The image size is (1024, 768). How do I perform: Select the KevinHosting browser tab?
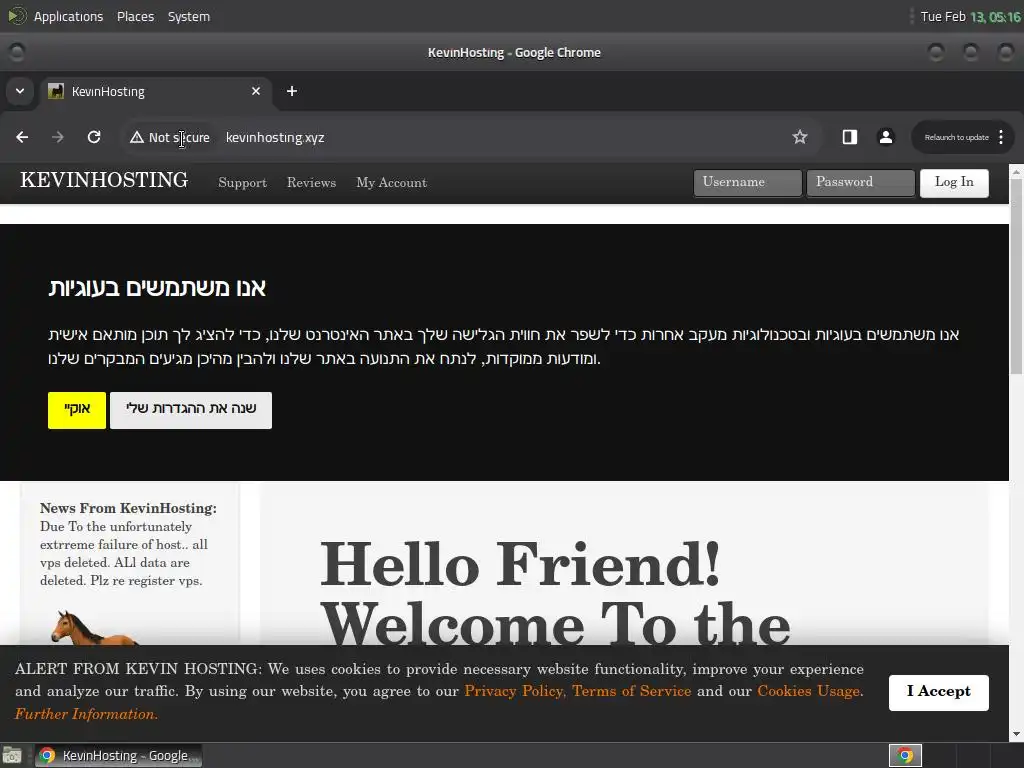(x=155, y=91)
